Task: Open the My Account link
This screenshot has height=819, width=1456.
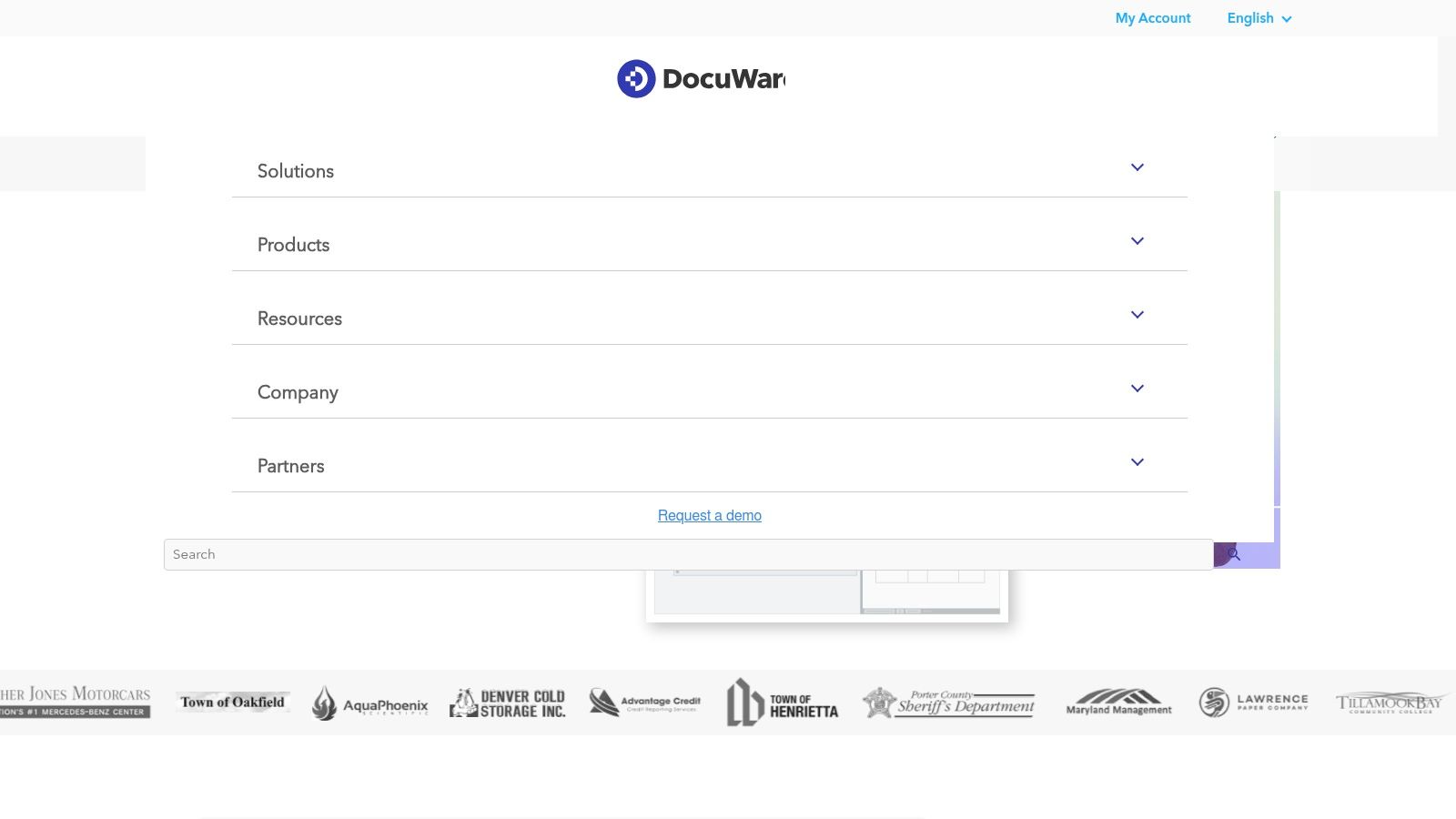Action: click(1153, 18)
